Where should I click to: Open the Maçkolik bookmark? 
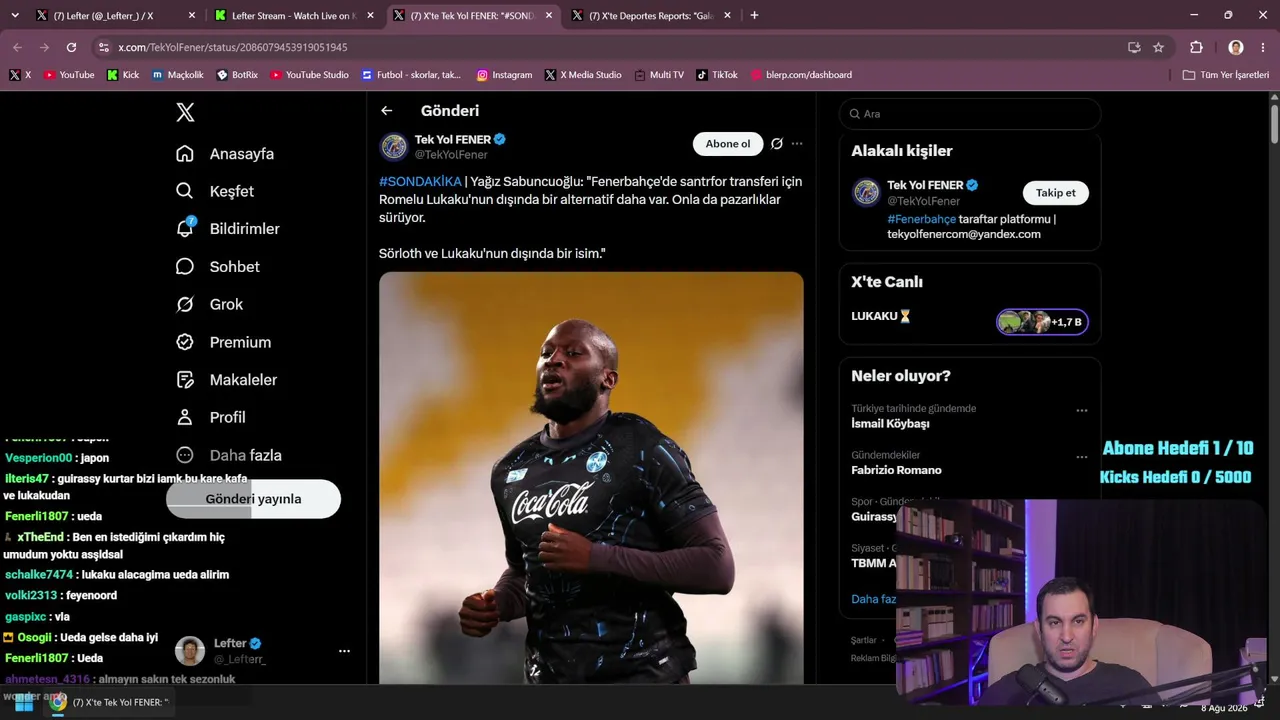(178, 75)
